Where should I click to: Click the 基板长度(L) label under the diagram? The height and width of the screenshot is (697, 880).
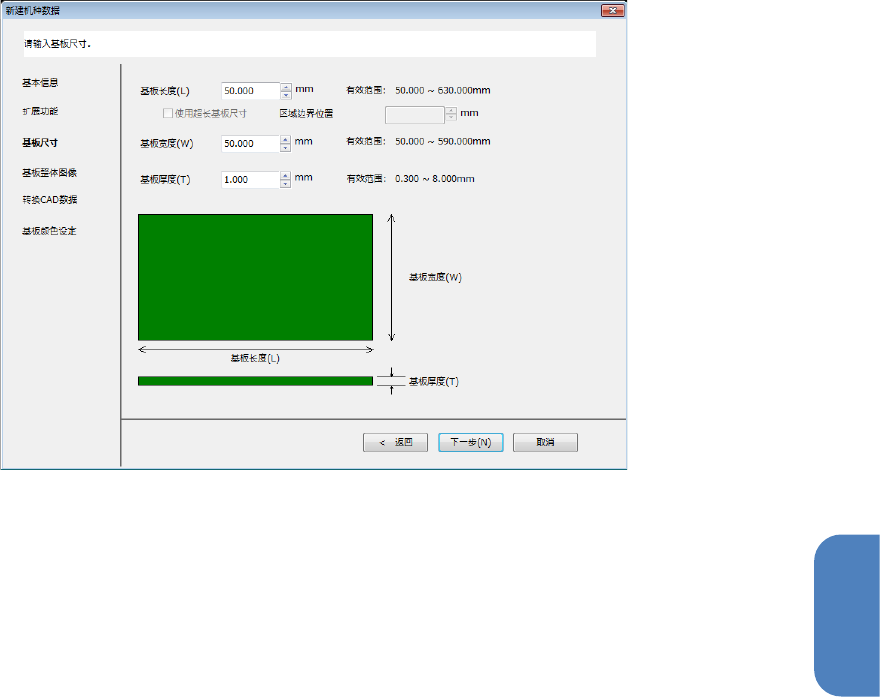click(255, 358)
